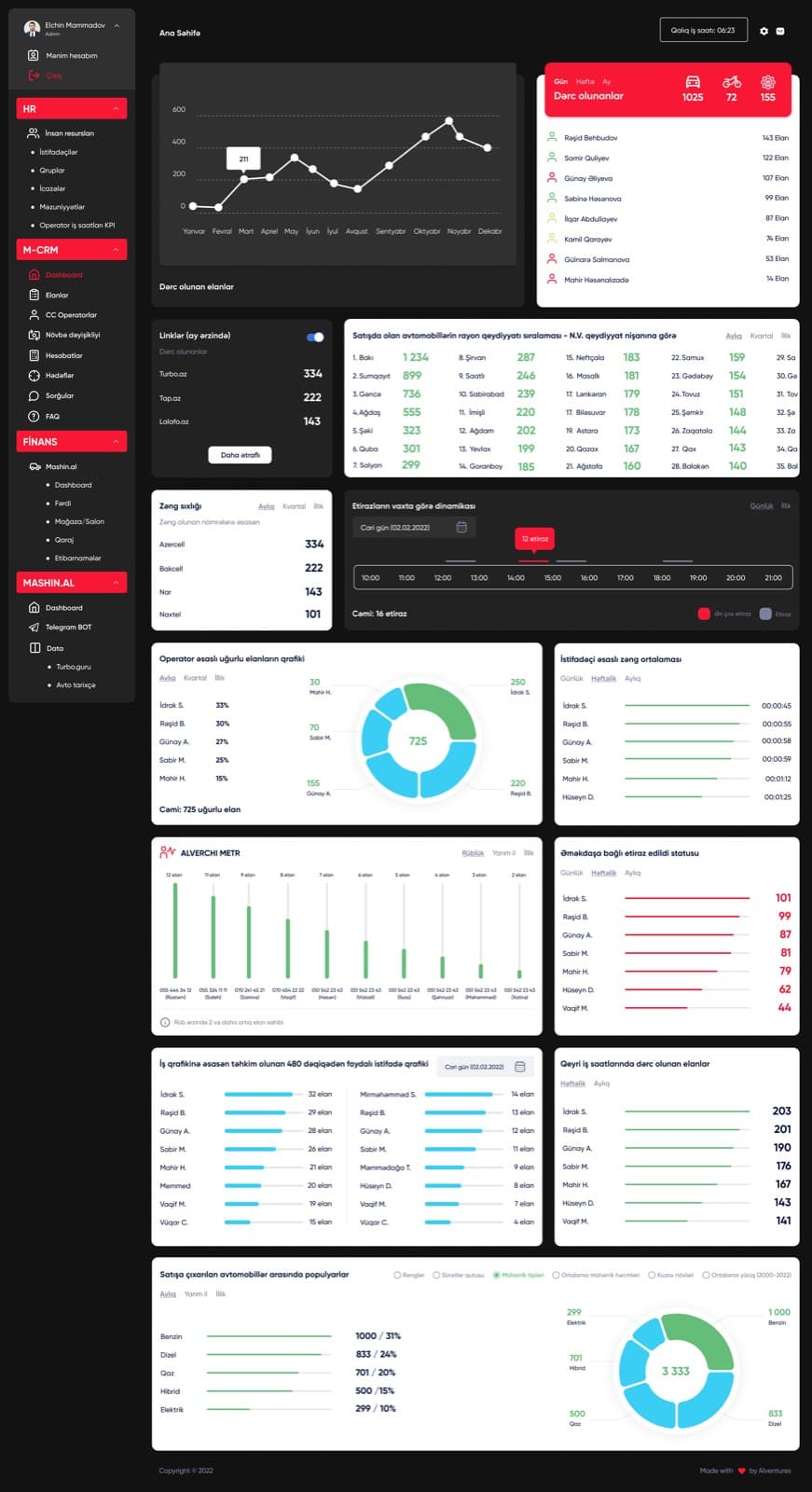Click the Sorğular chat bubble icon
This screenshot has width=812, height=1492.
pyautogui.click(x=34, y=395)
